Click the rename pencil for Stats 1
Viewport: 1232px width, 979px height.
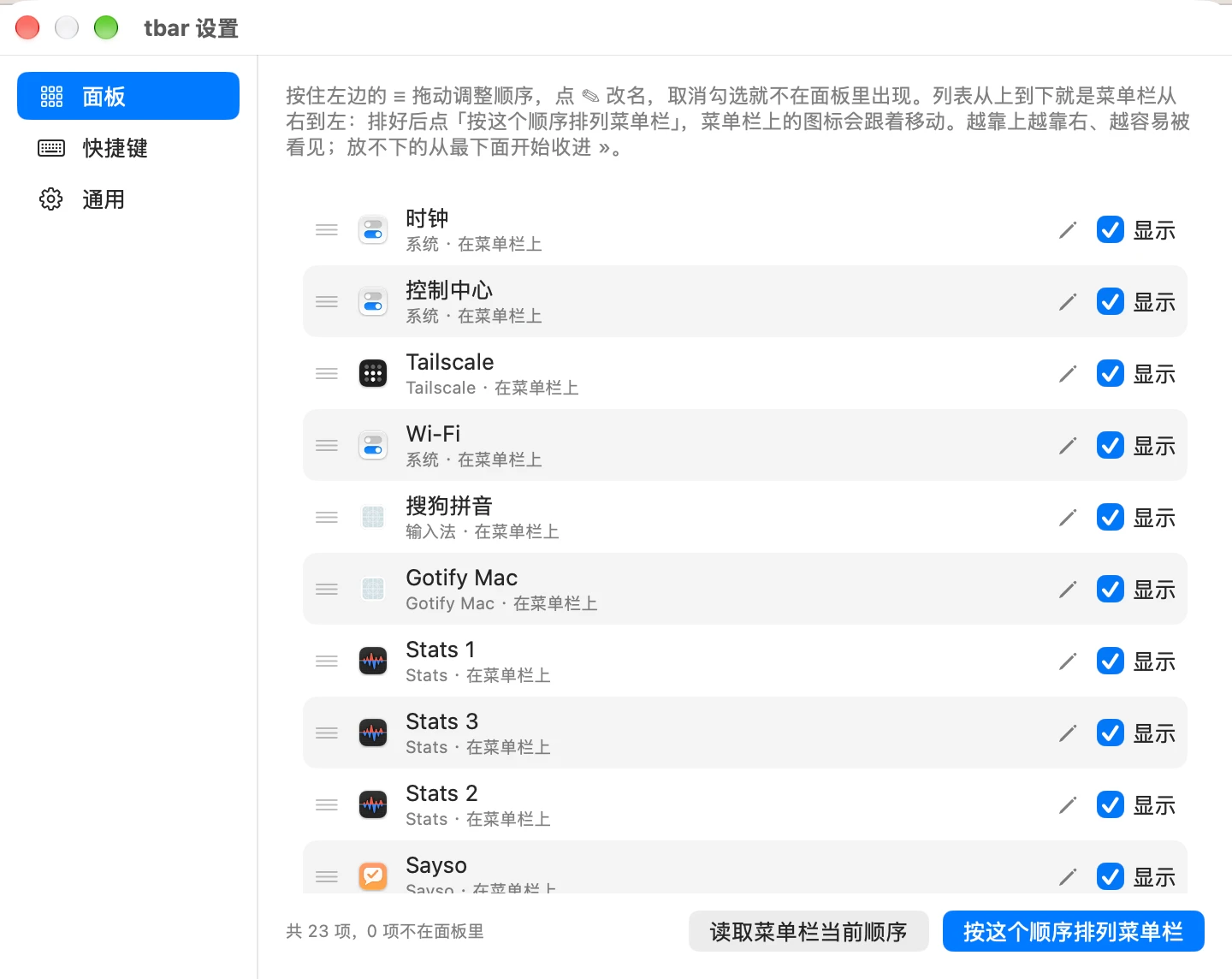pos(1068,662)
